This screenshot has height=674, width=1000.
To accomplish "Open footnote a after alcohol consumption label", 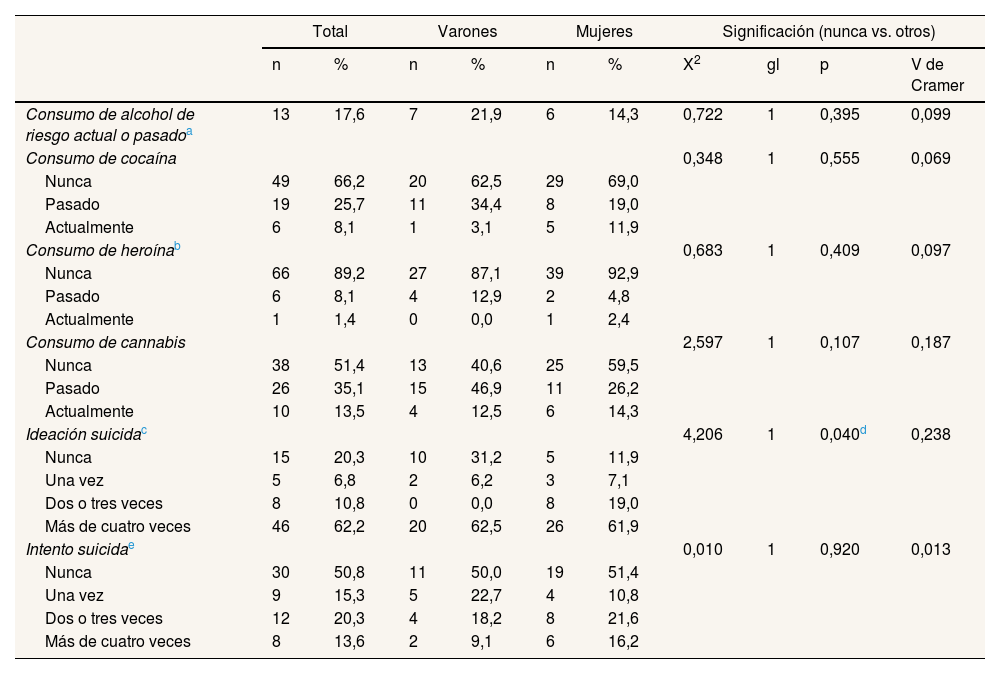I will [x=190, y=131].
